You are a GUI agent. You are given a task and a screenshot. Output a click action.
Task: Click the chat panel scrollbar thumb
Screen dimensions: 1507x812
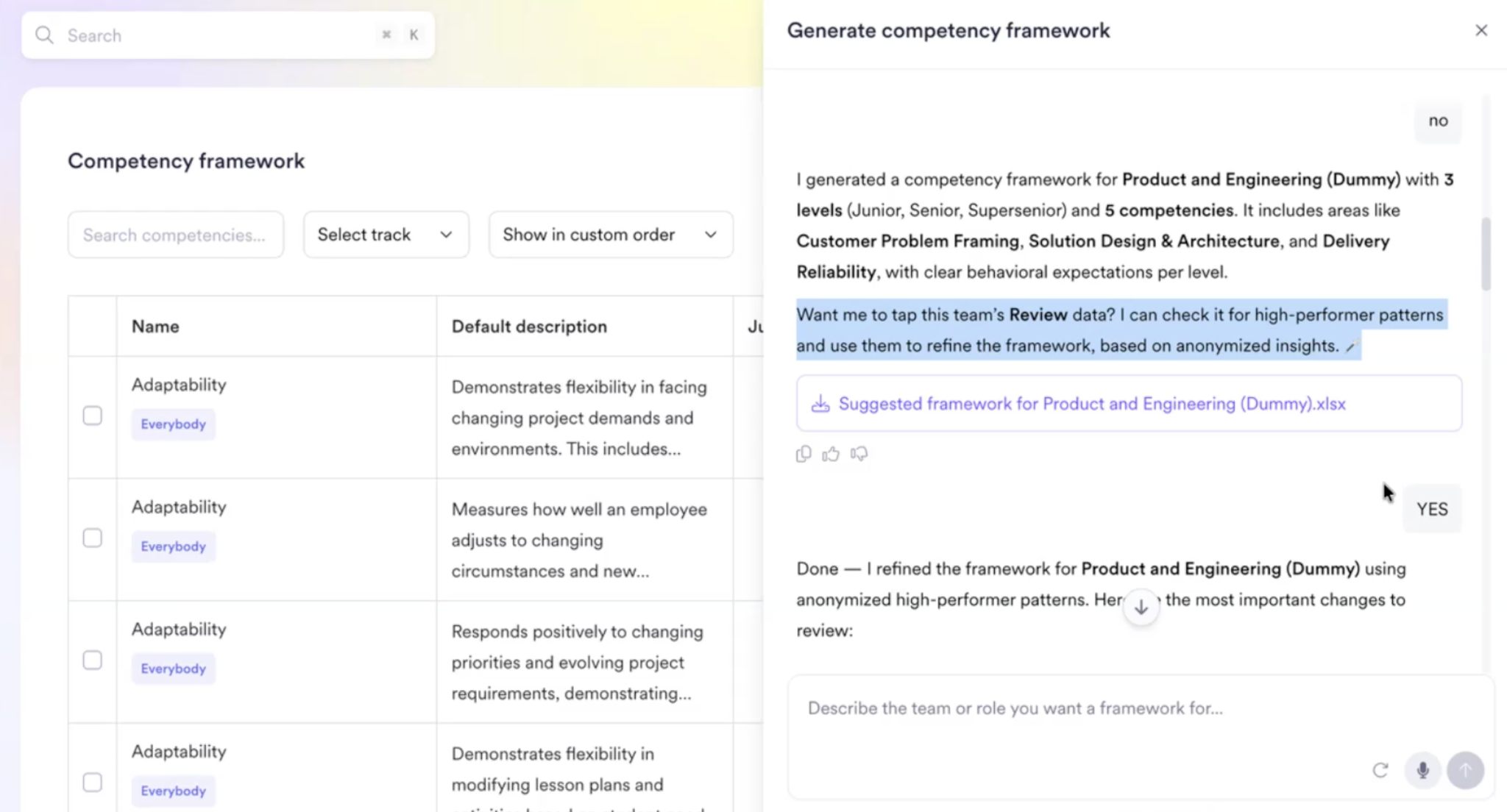1486,254
